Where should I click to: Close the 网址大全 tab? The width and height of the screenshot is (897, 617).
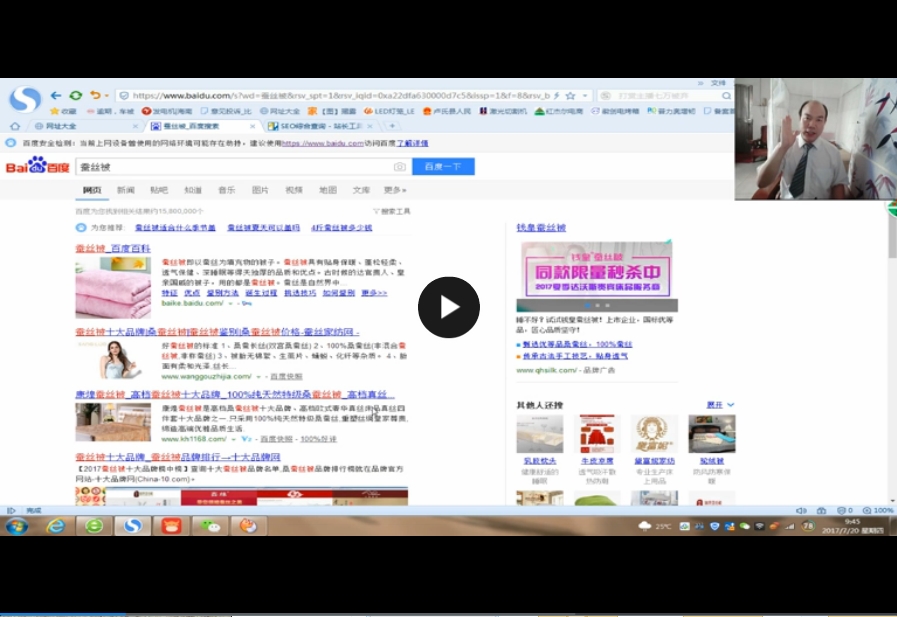(136, 126)
